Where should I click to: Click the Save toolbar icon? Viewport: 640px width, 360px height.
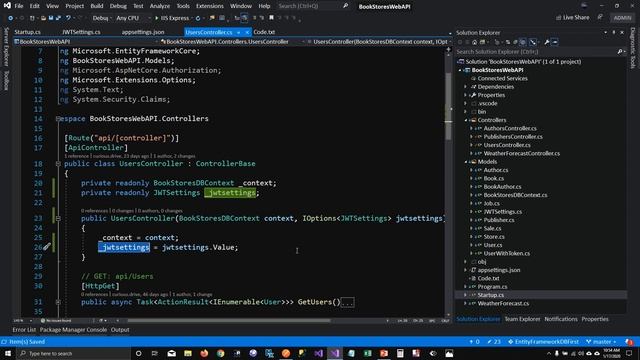click(51, 18)
